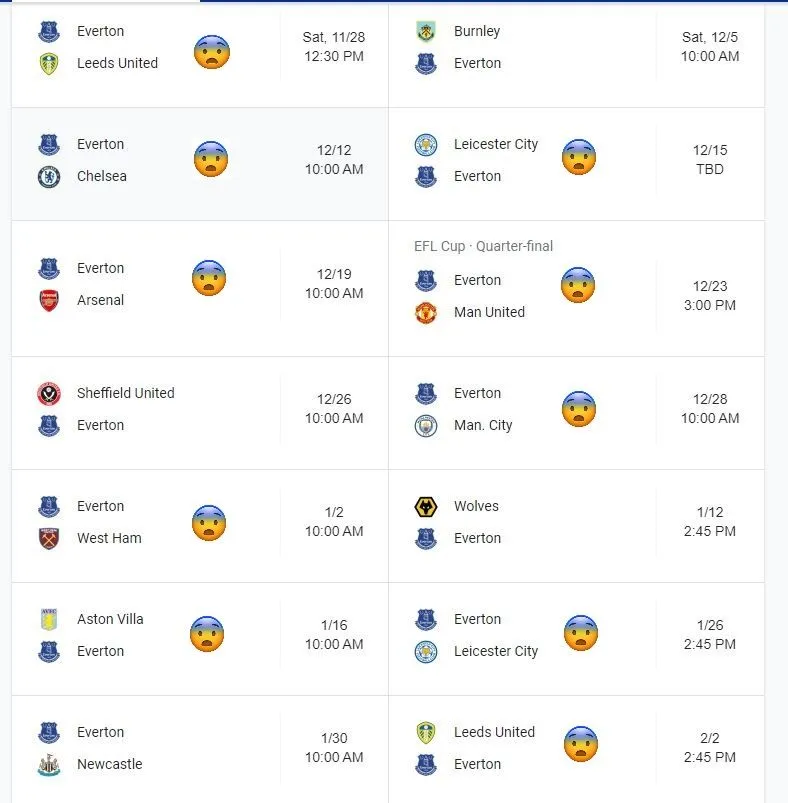
Task: Click the Leeds United club crest
Action: point(48,63)
